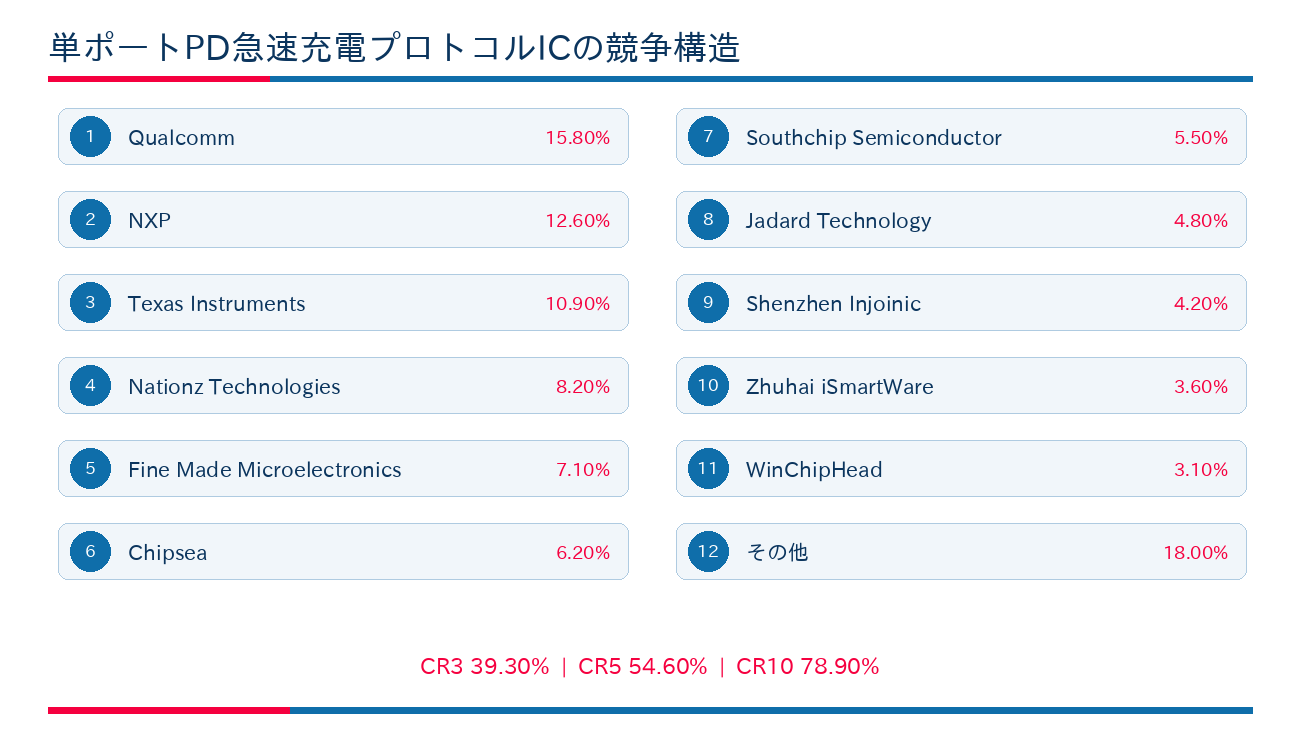Click the number 2 badge beside NXP
This screenshot has height=732, width=1300.
click(x=90, y=220)
